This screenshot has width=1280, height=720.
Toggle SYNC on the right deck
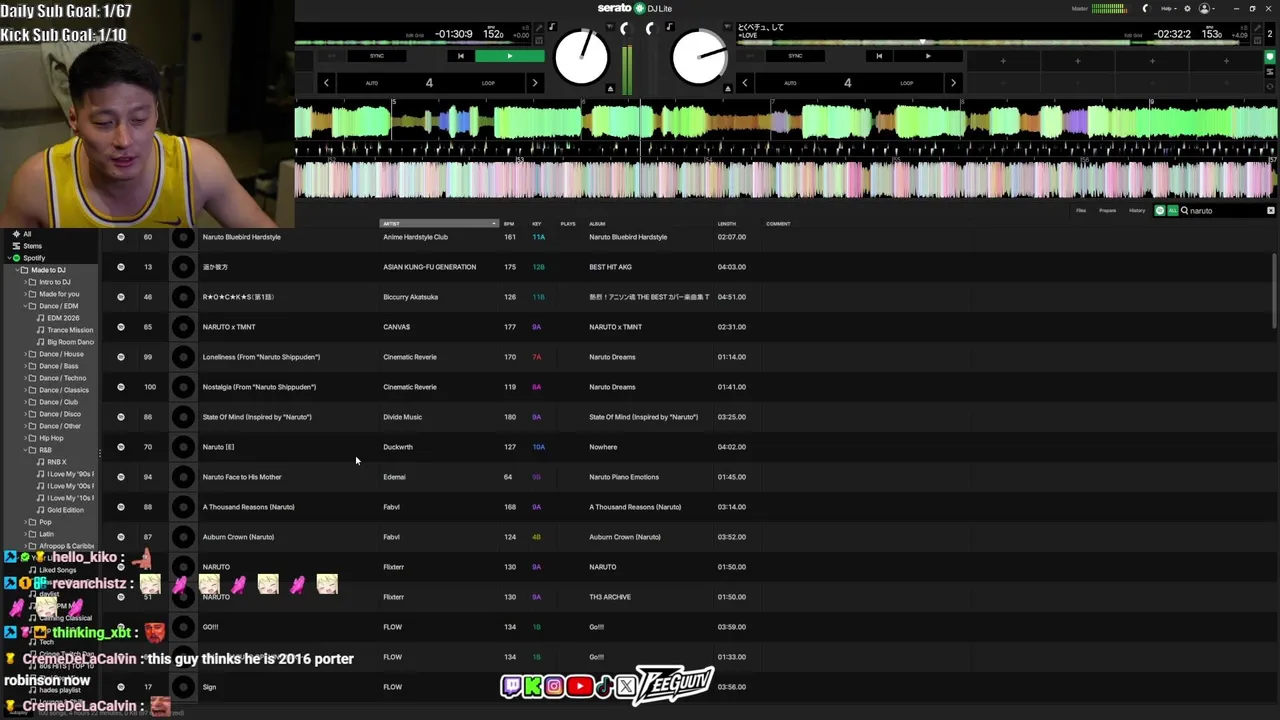pyautogui.click(x=796, y=56)
